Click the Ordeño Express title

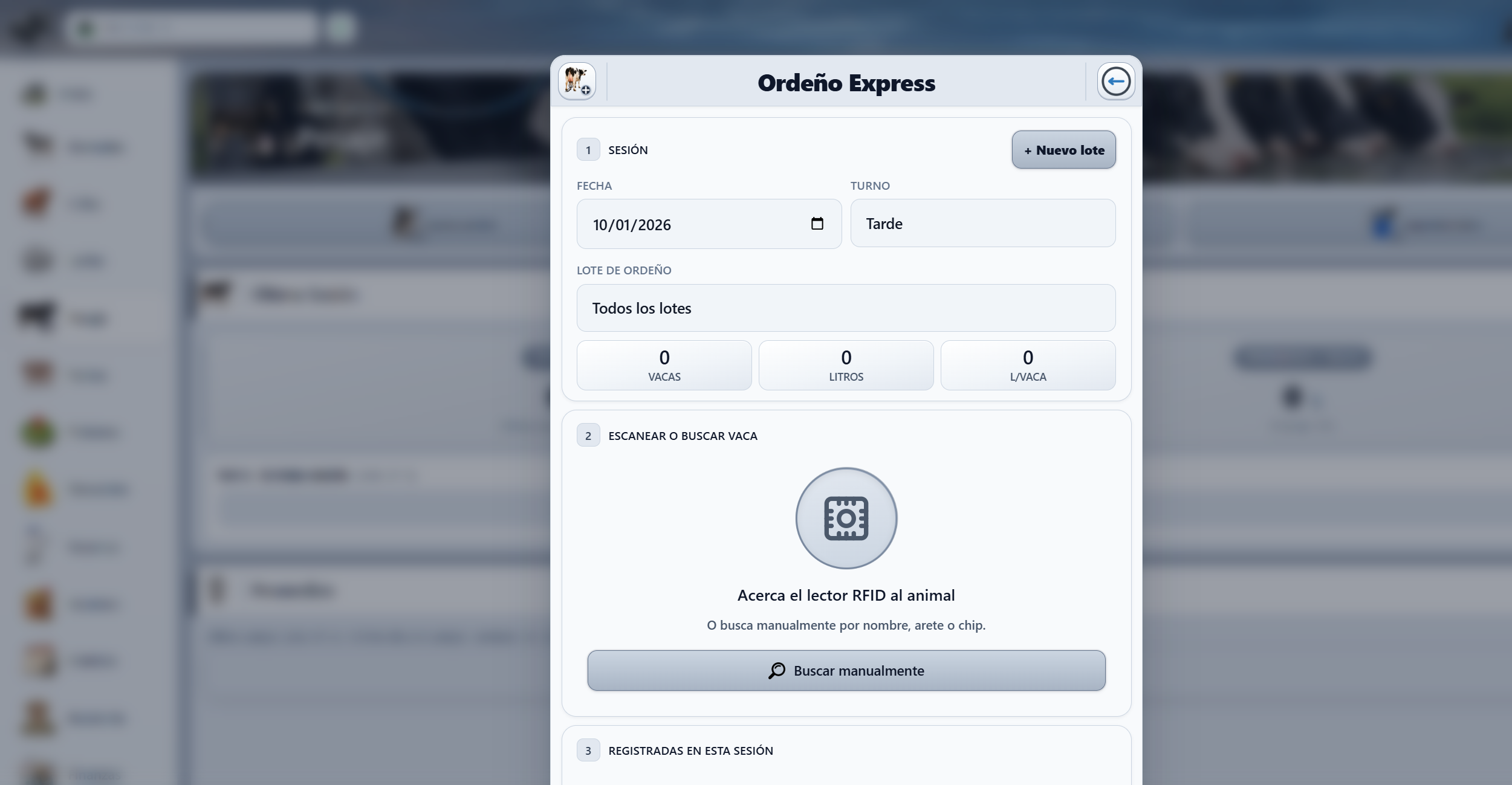pyautogui.click(x=846, y=83)
